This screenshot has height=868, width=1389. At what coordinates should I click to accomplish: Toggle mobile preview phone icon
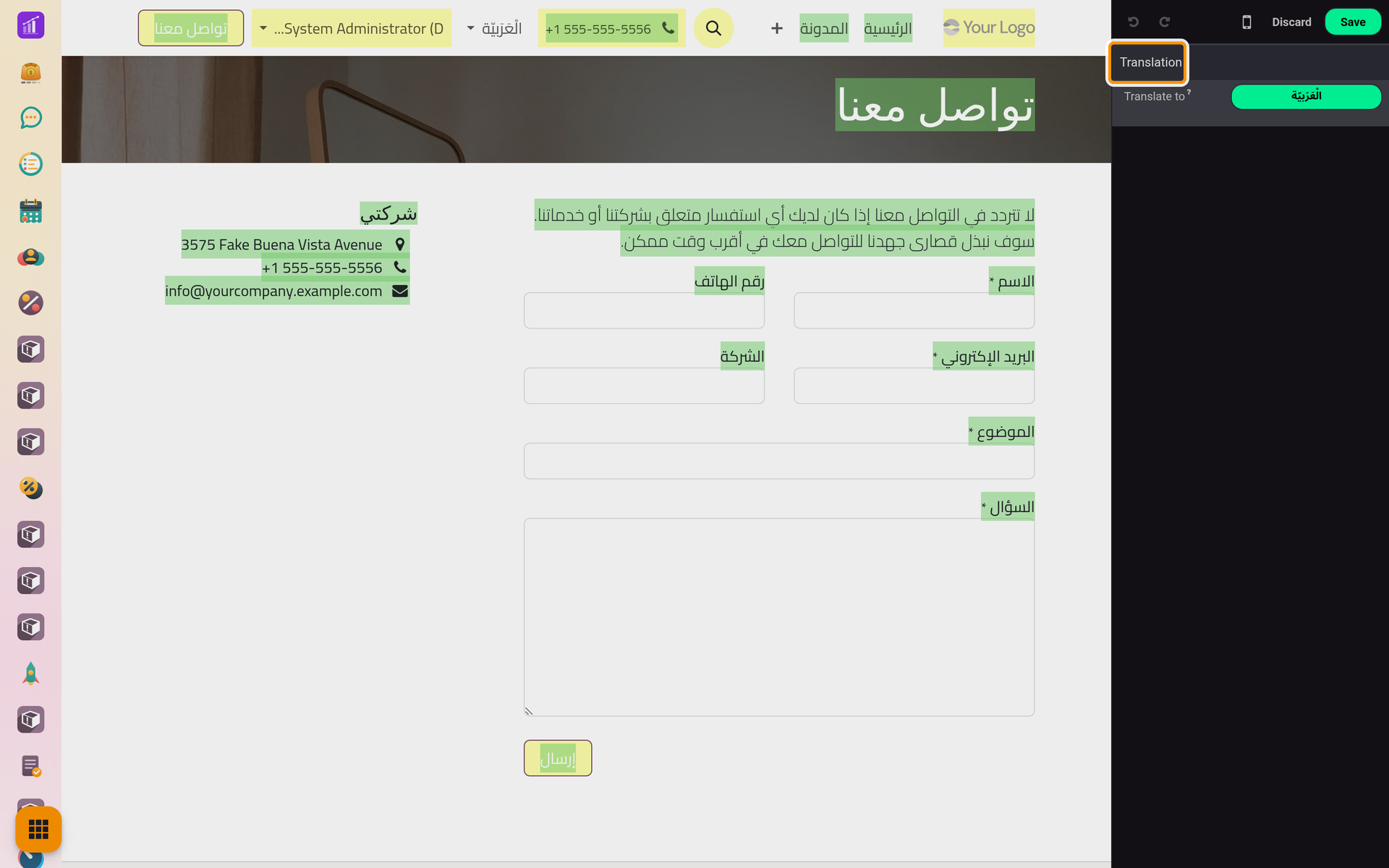click(x=1246, y=22)
